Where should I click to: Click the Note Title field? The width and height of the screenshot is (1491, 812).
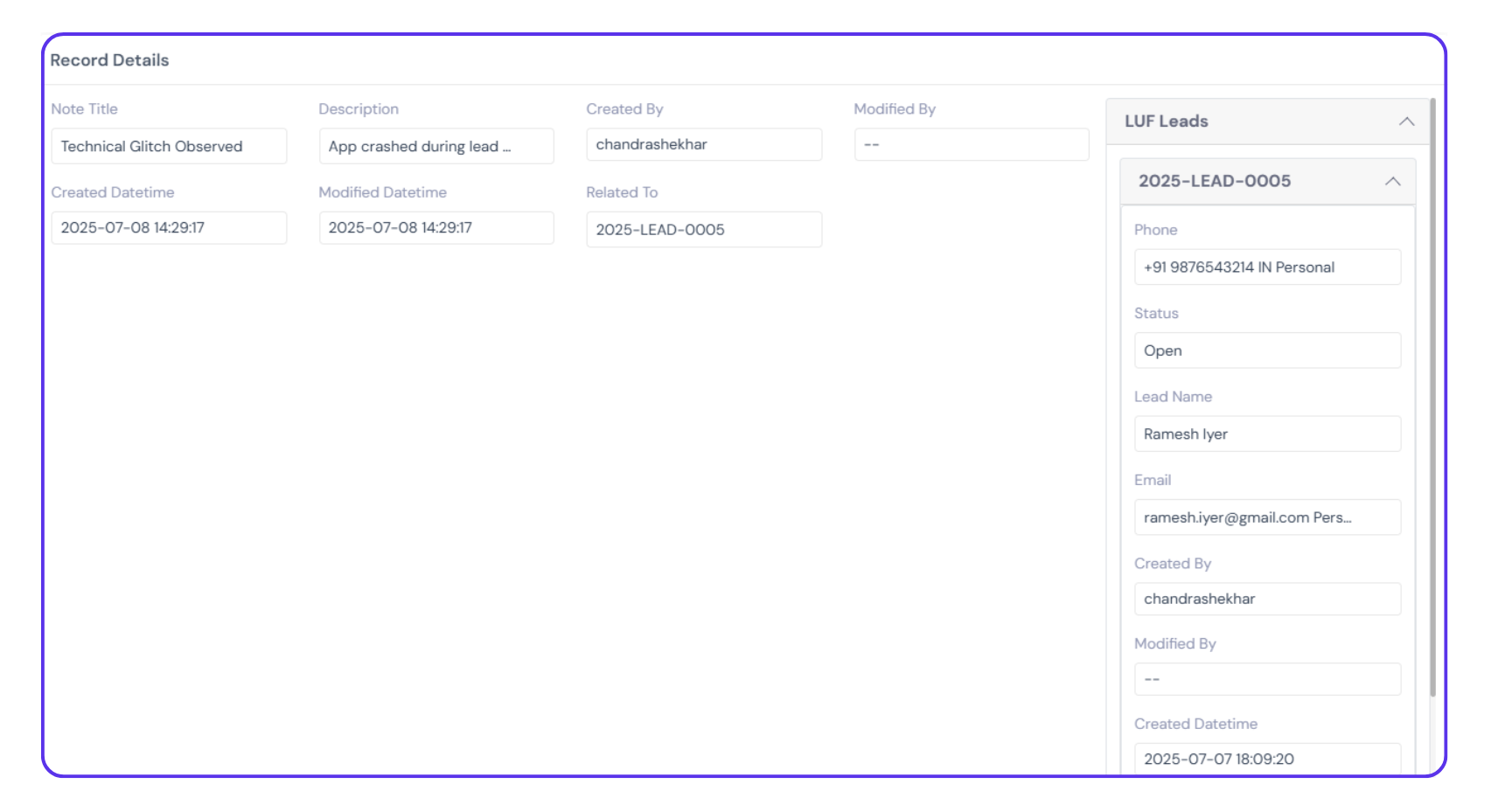click(169, 146)
